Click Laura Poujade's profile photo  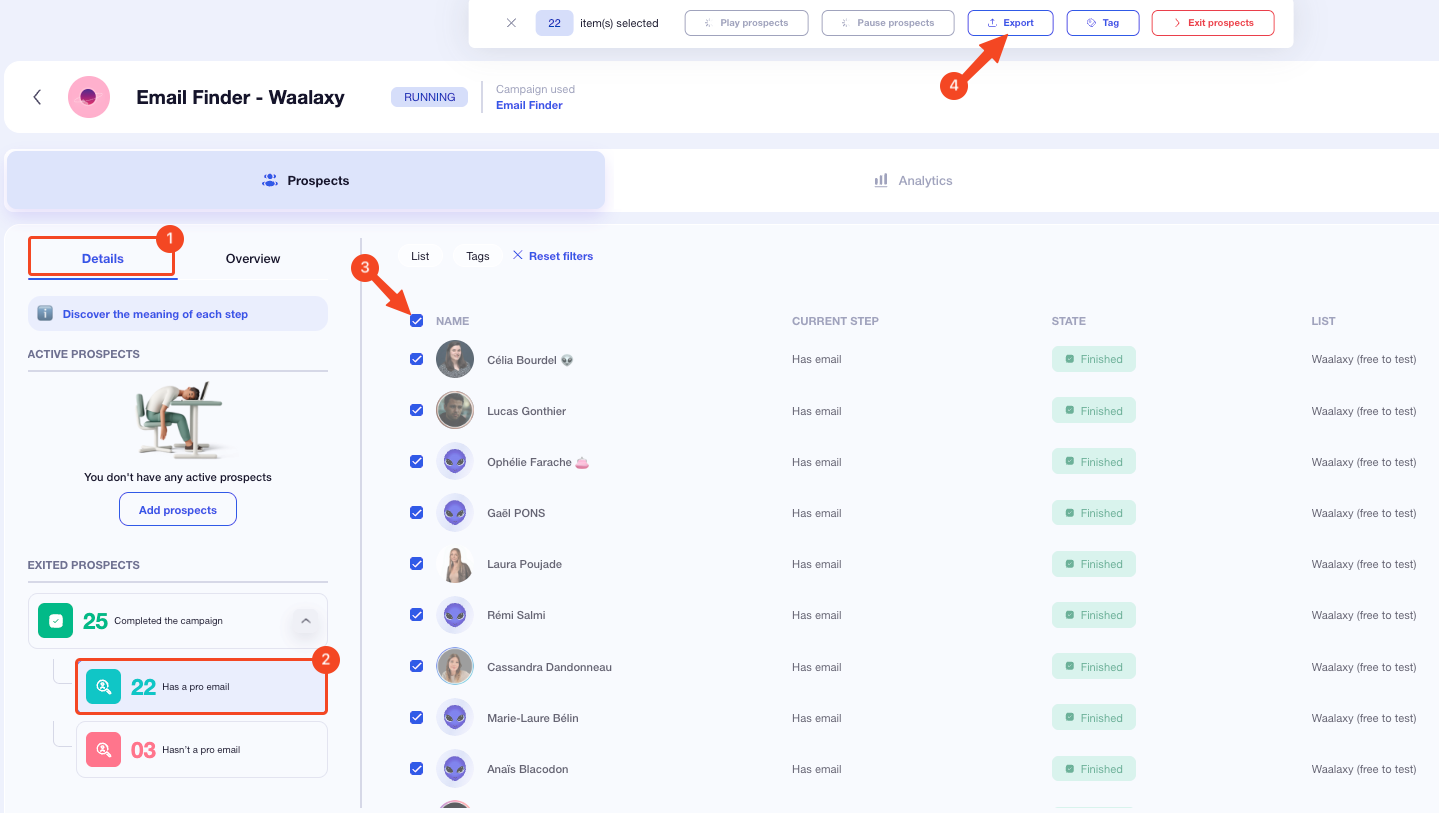point(455,564)
